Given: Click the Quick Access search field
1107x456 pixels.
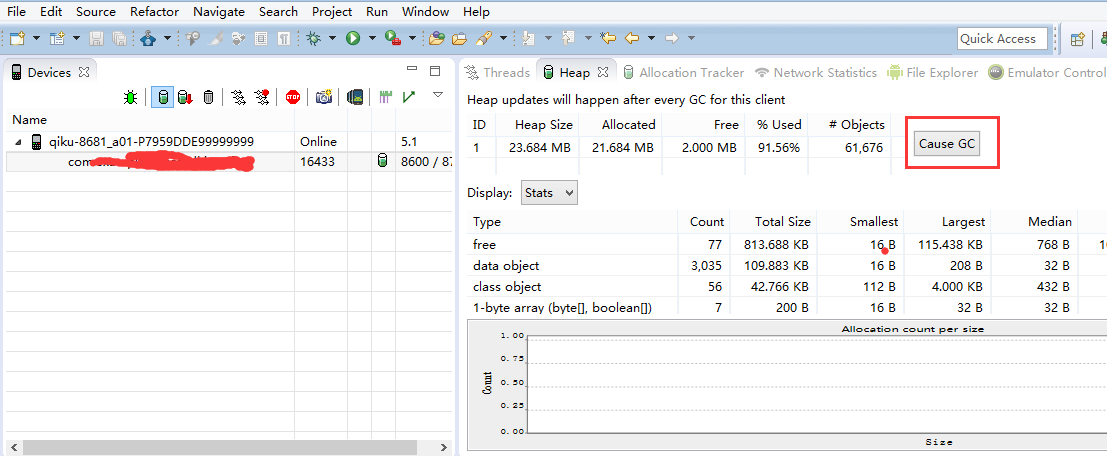Looking at the screenshot, I should [x=1002, y=38].
